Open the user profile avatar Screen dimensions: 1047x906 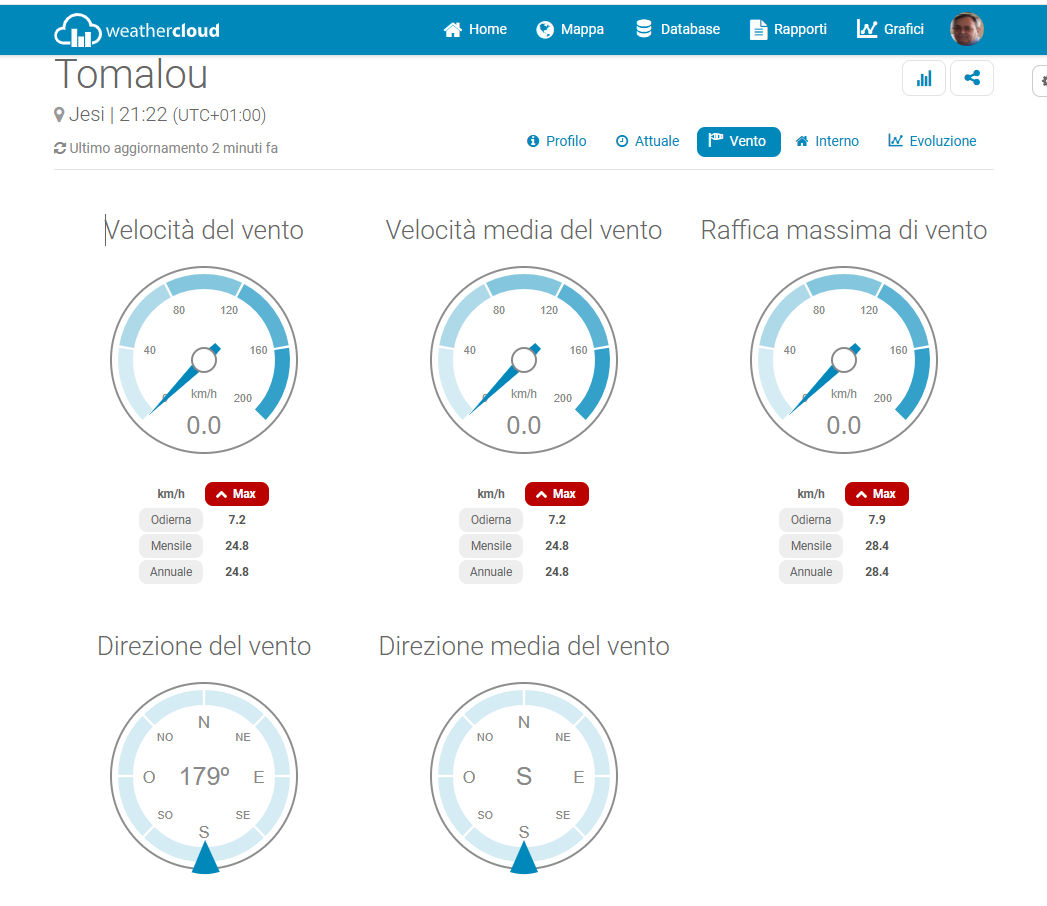(x=966, y=29)
